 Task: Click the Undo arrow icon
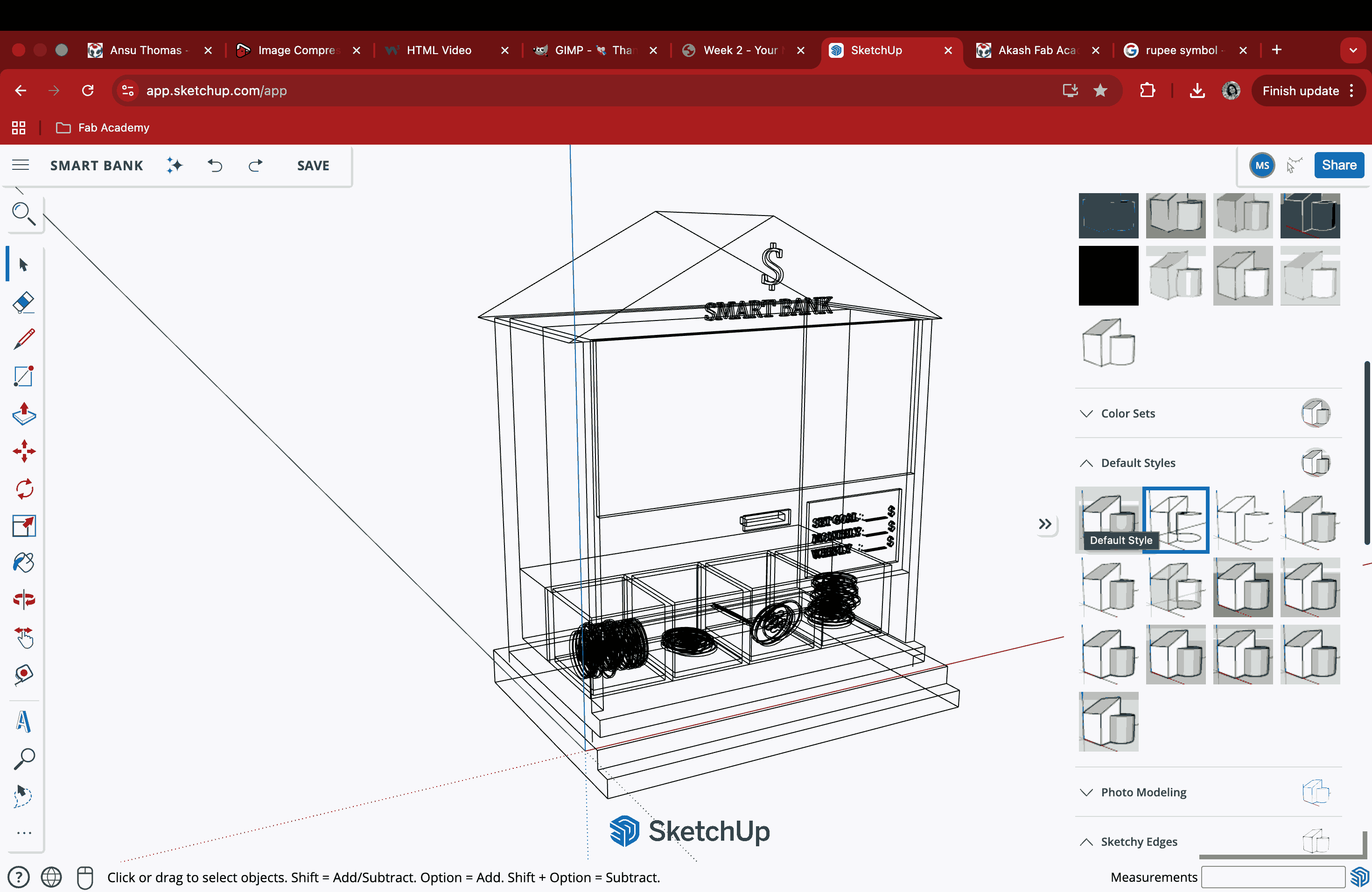215,166
